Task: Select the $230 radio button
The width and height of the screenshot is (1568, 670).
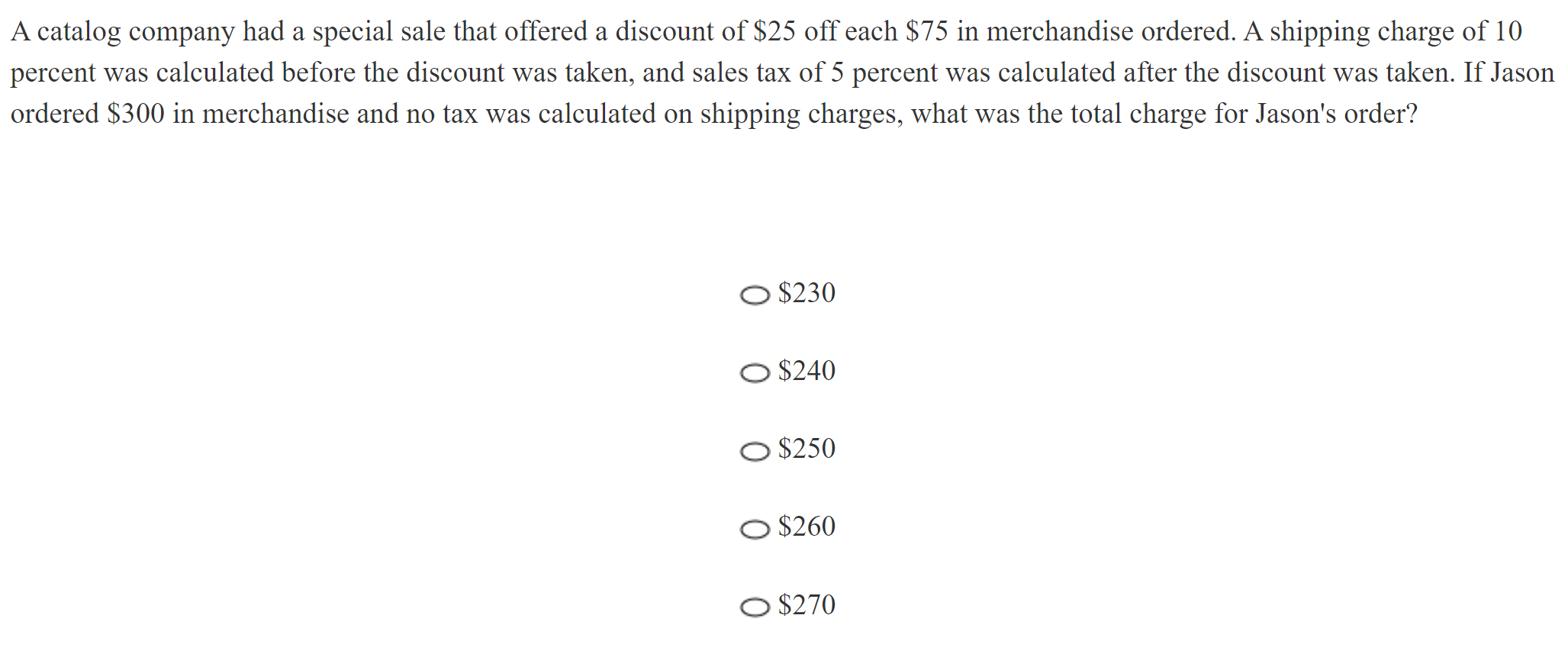Action: pyautogui.click(x=755, y=295)
